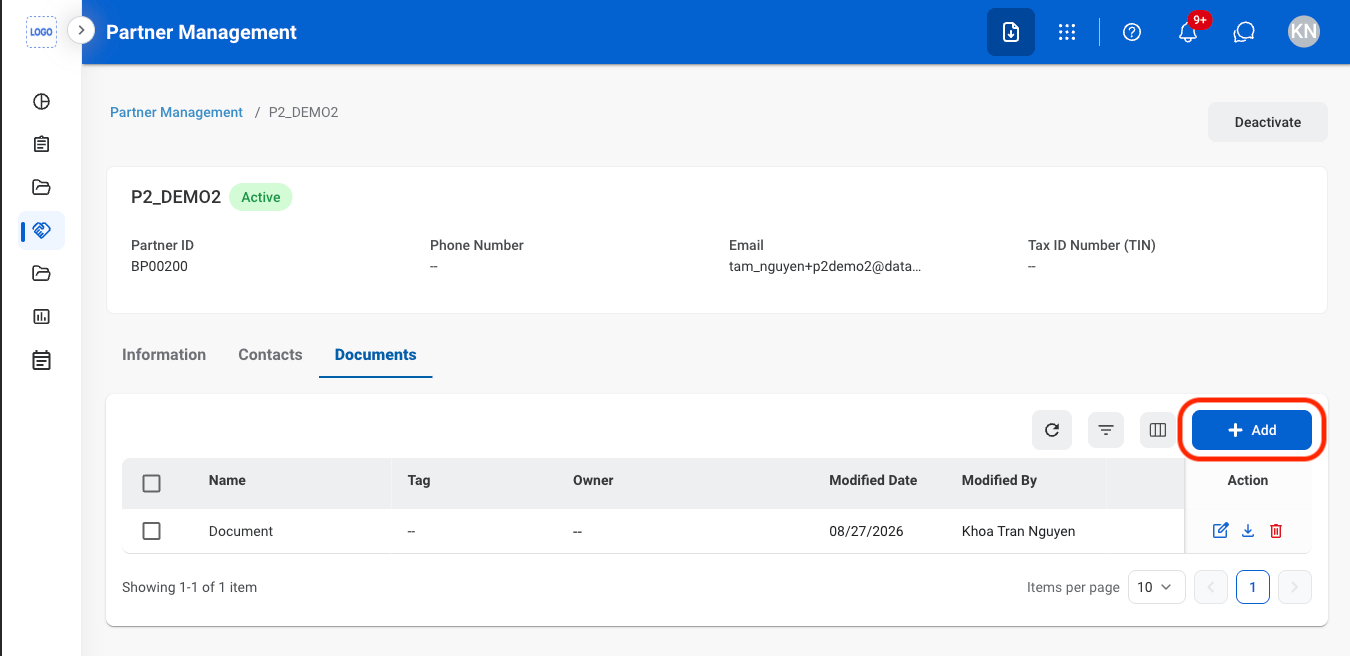
Task: Open the filter options icon
Action: coord(1106,430)
